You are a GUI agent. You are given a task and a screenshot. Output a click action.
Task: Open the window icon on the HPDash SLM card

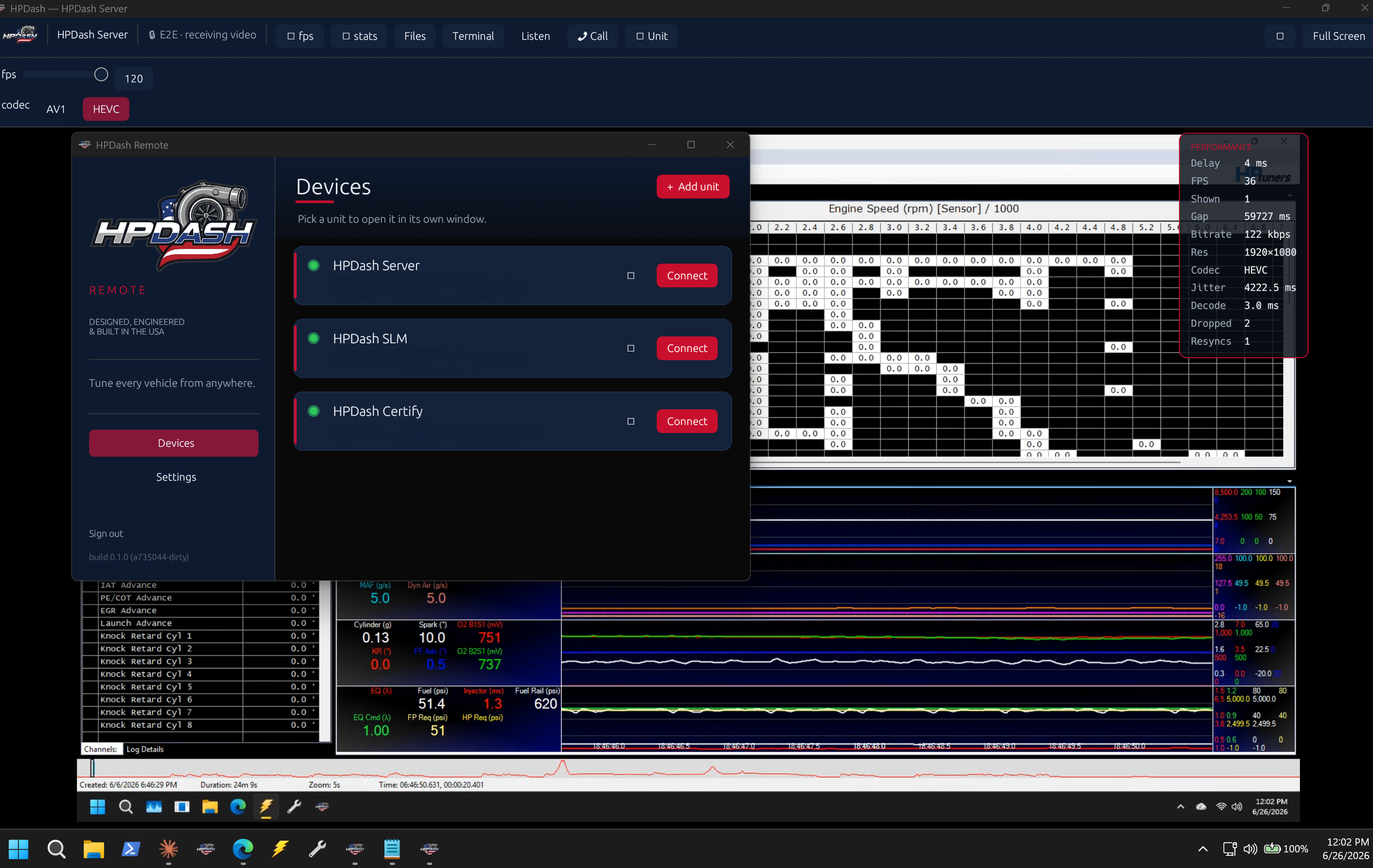[x=630, y=348]
